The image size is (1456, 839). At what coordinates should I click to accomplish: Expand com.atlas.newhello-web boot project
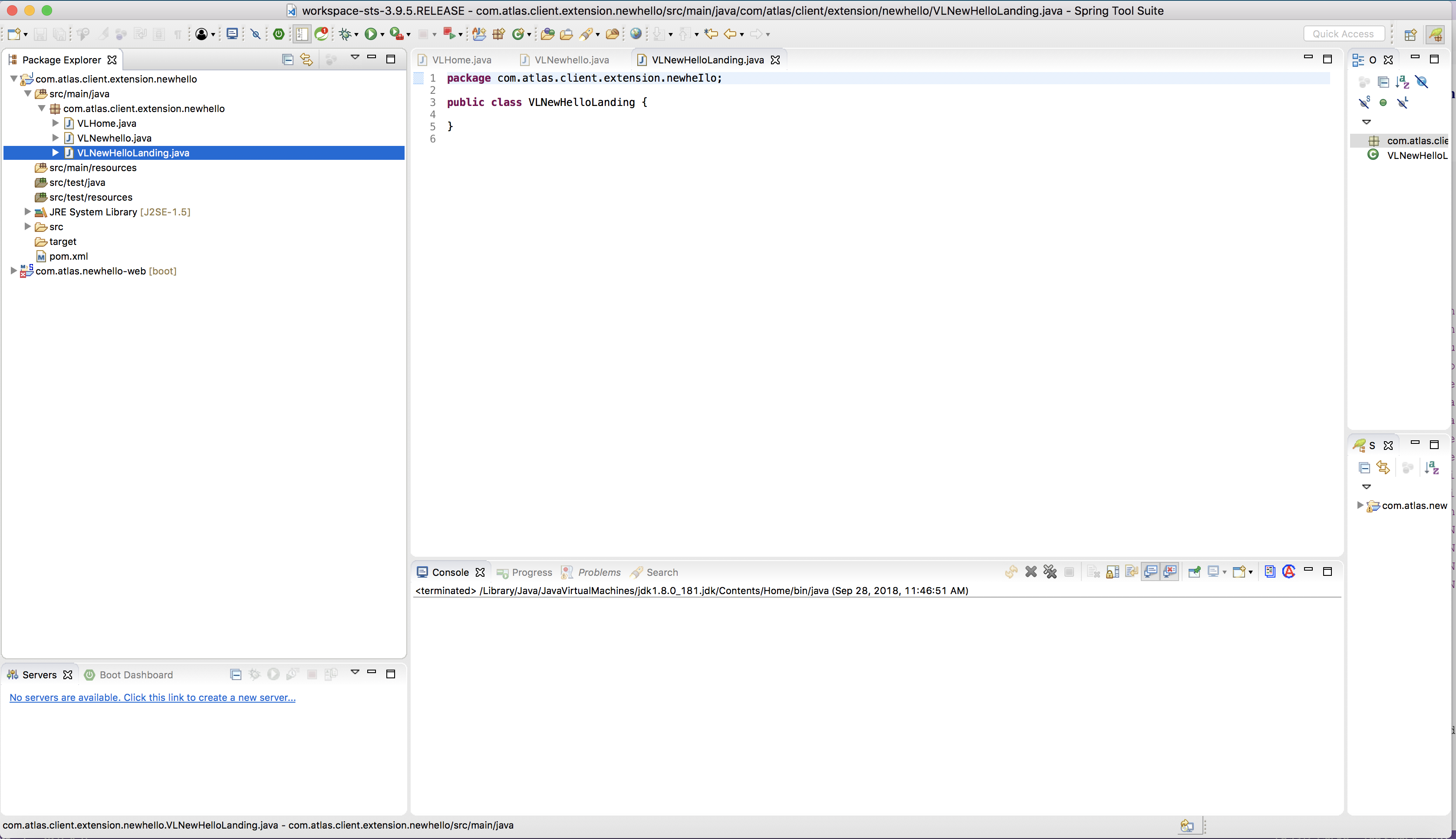pos(13,270)
